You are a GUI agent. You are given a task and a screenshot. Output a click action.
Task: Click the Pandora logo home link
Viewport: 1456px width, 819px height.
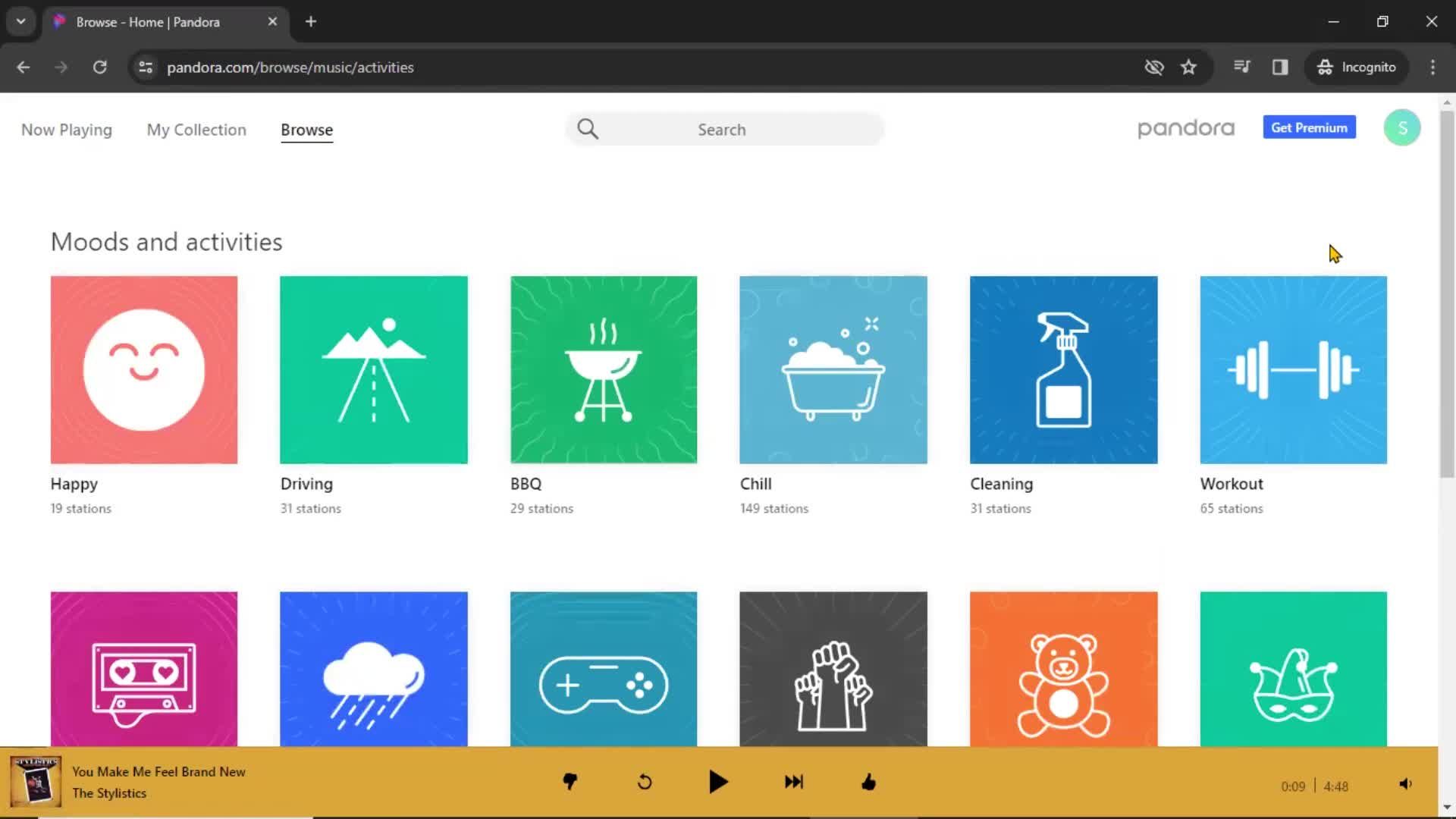pyautogui.click(x=1186, y=128)
